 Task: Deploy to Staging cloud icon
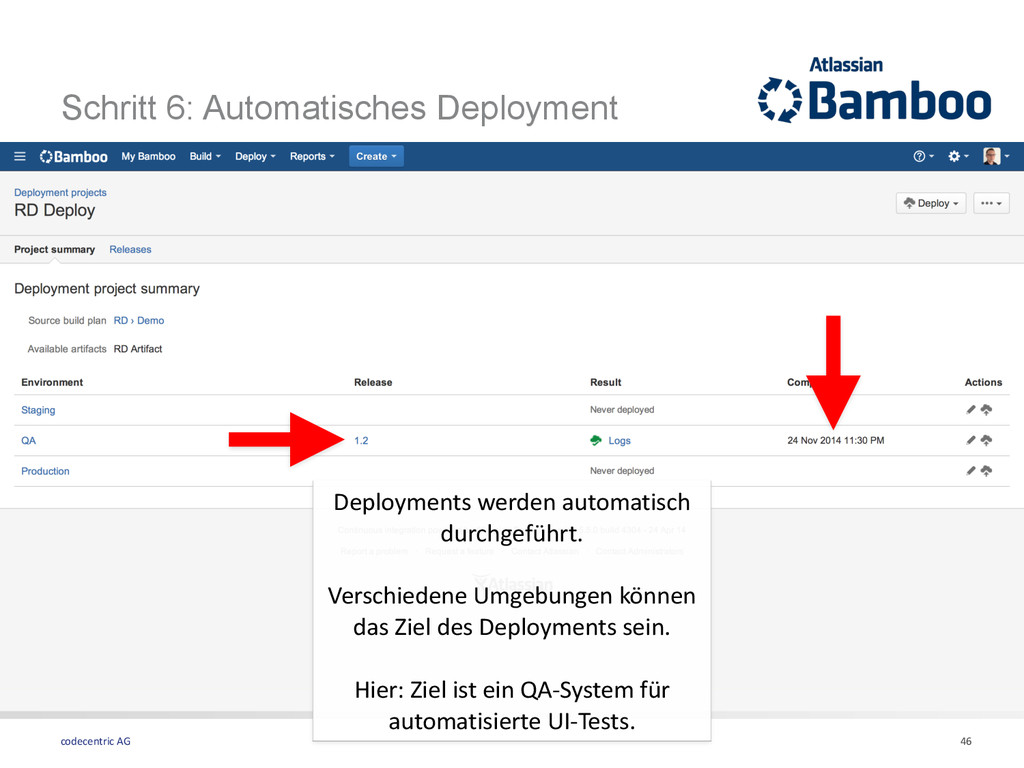click(986, 409)
